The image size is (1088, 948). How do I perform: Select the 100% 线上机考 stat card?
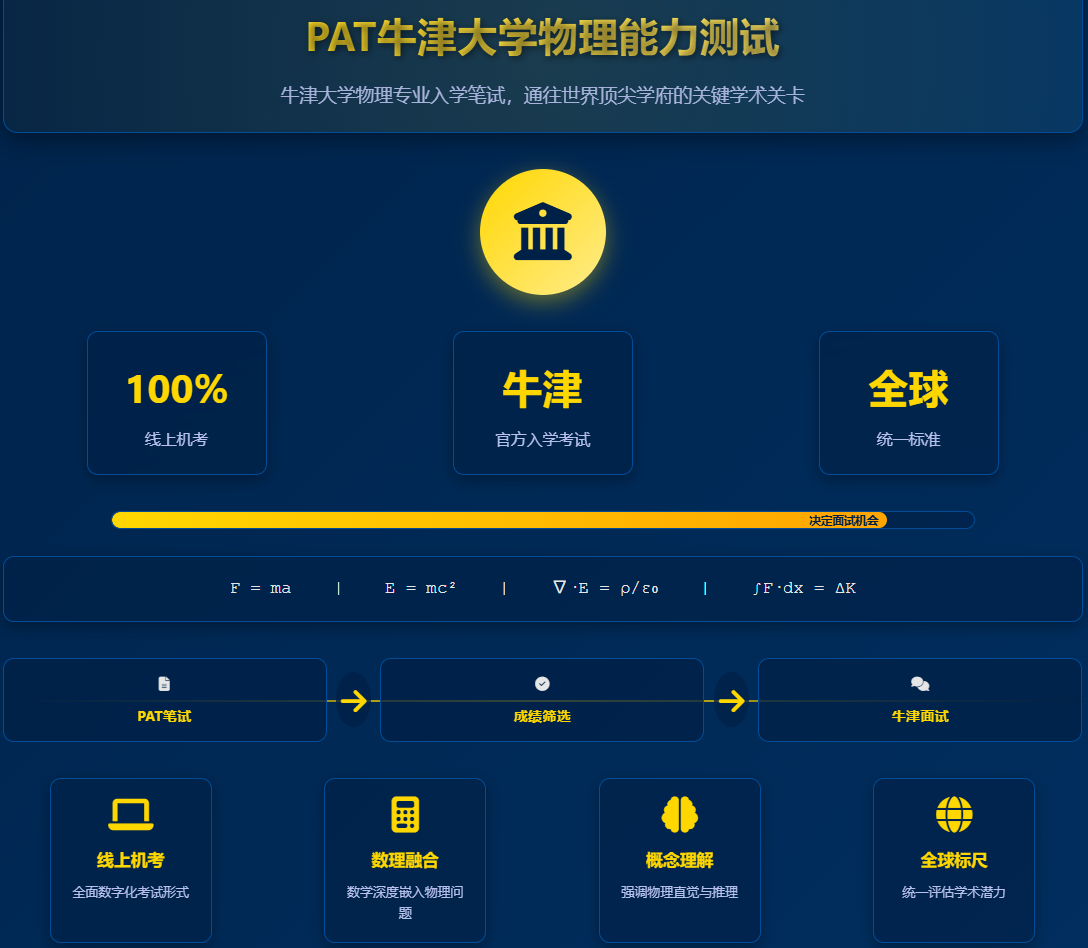(x=177, y=403)
